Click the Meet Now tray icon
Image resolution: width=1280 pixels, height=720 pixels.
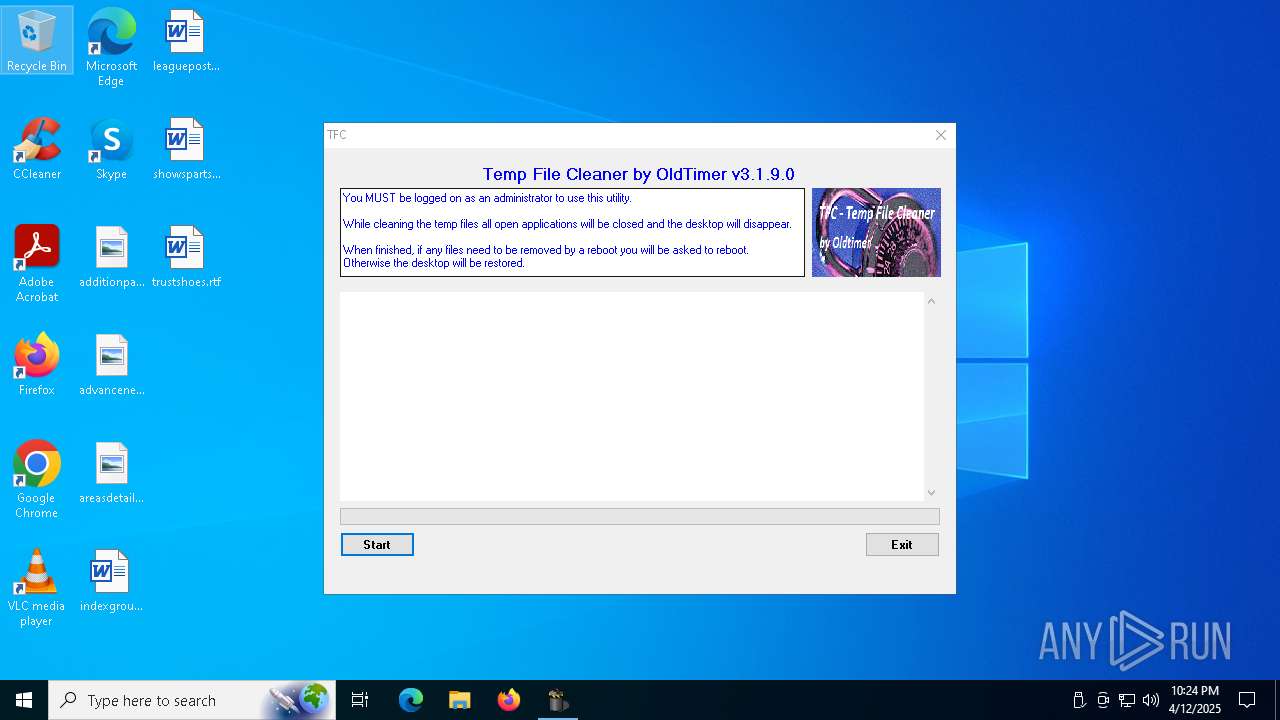(1103, 700)
